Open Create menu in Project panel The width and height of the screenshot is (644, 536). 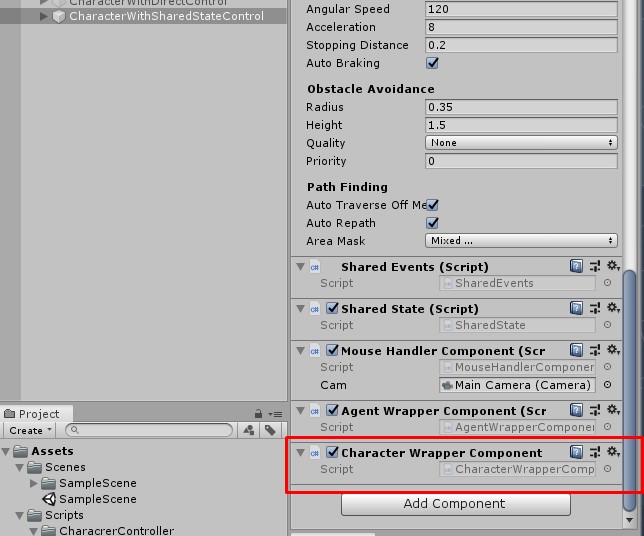(x=30, y=430)
